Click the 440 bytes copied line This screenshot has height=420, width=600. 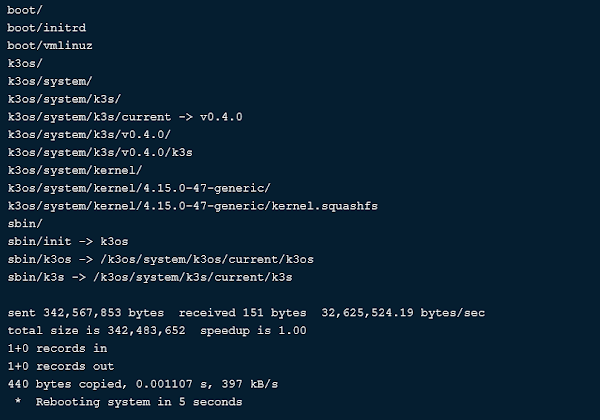pos(143,384)
